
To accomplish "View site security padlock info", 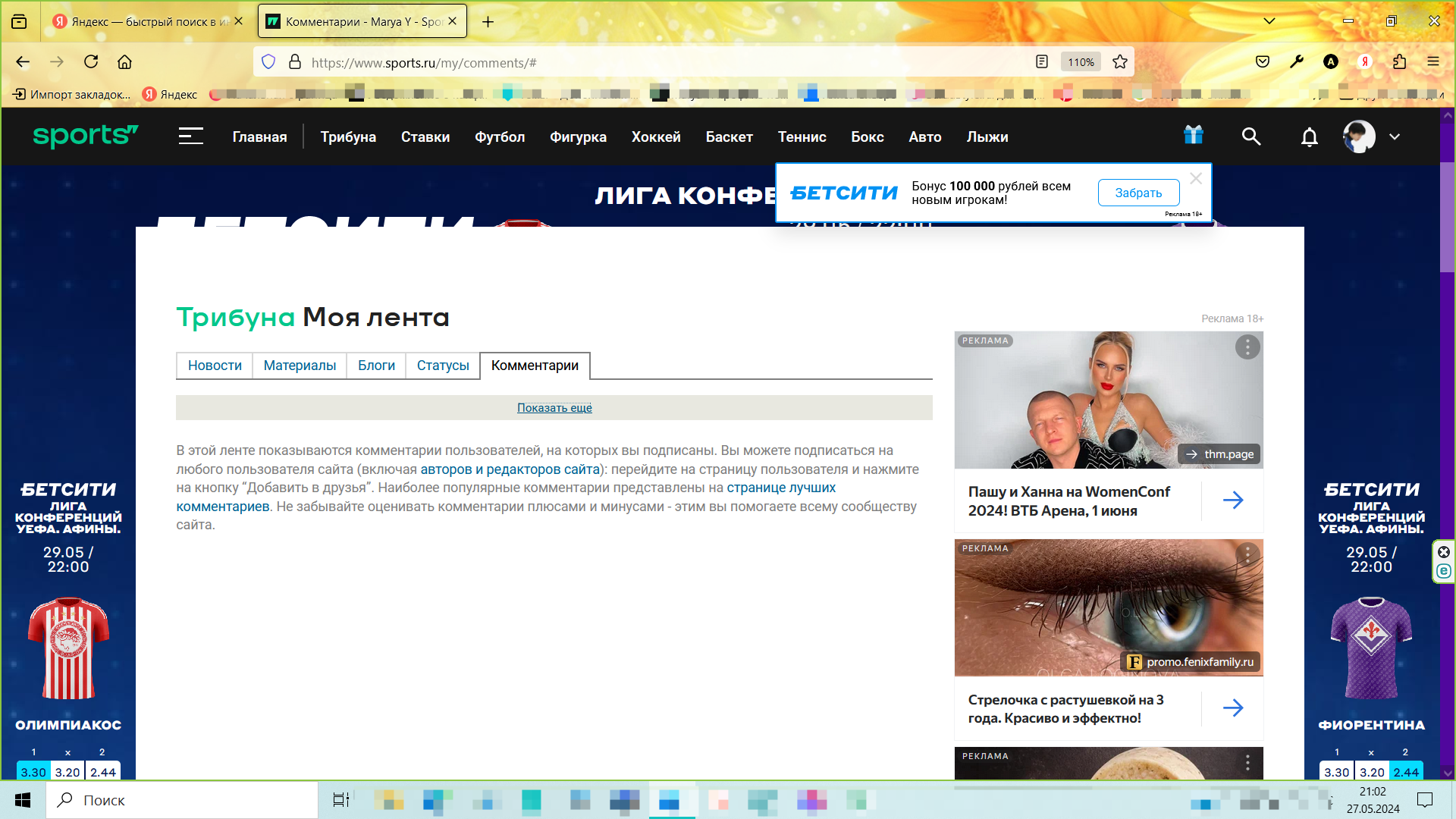I will pos(295,62).
